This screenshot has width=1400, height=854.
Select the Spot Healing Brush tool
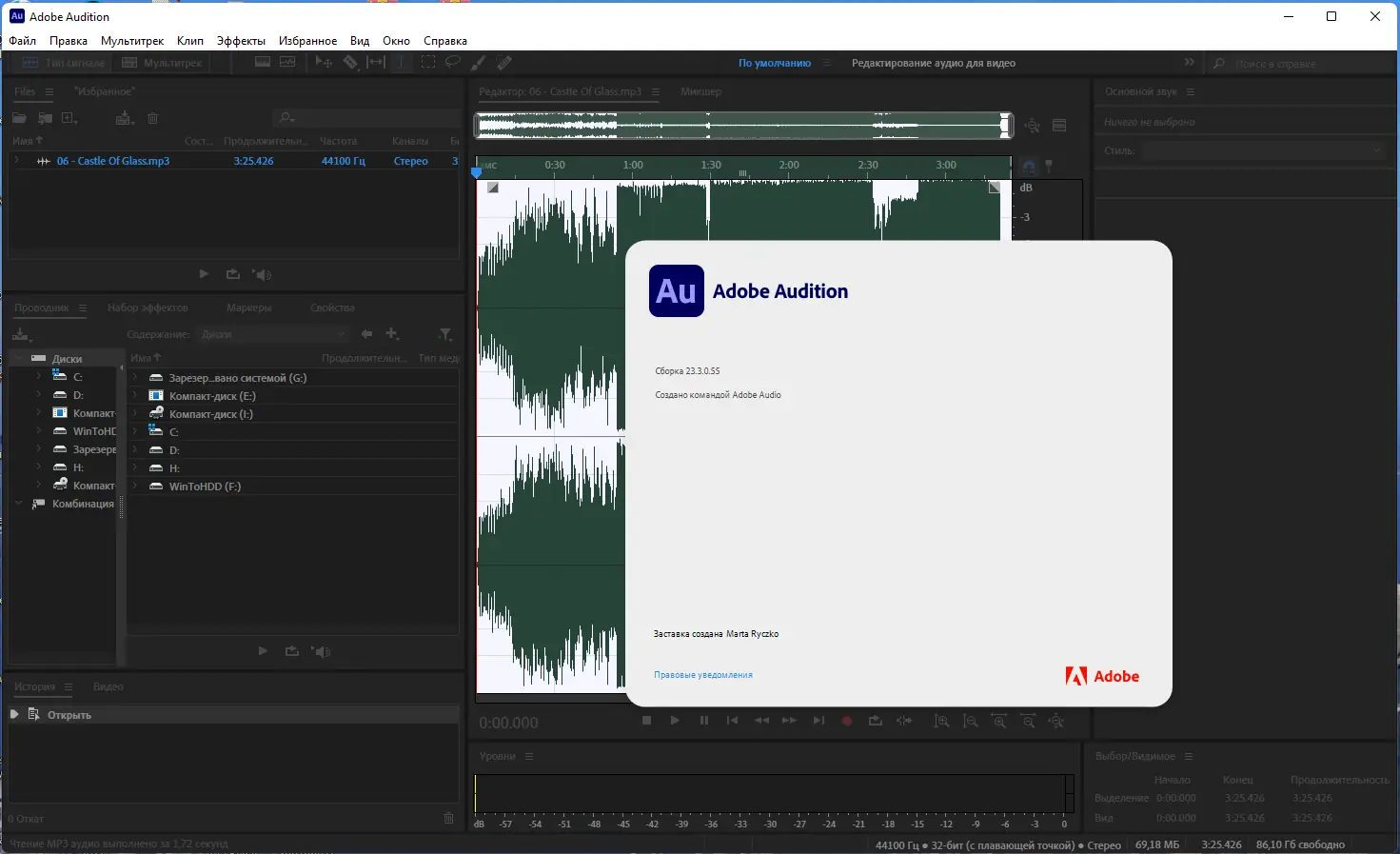point(503,61)
